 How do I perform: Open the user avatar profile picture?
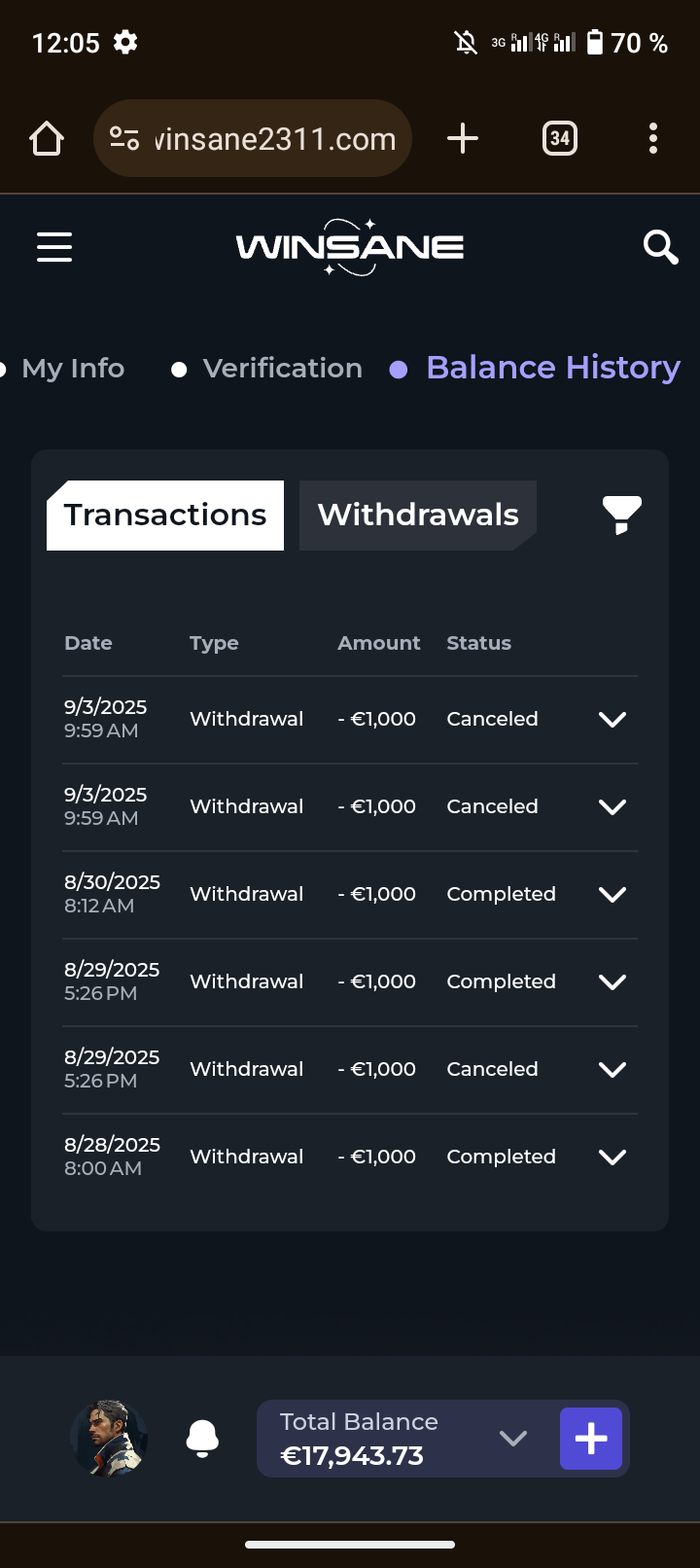click(109, 1439)
